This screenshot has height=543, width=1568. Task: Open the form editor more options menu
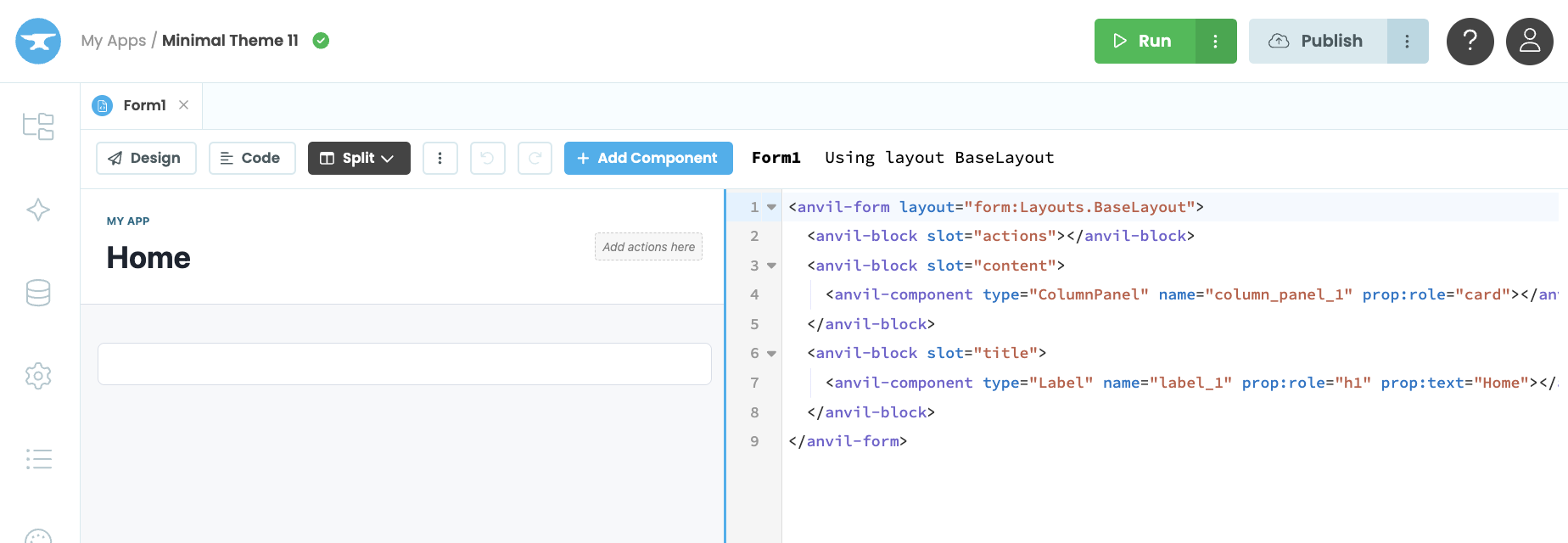[440, 158]
